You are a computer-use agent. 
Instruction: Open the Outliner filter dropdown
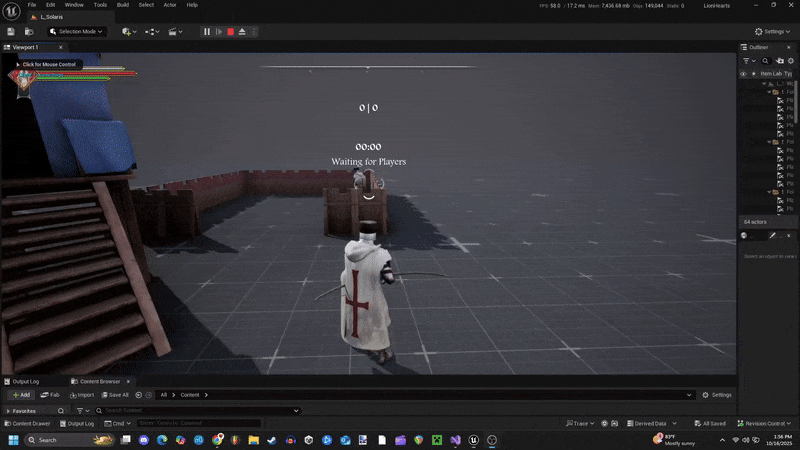[747, 60]
